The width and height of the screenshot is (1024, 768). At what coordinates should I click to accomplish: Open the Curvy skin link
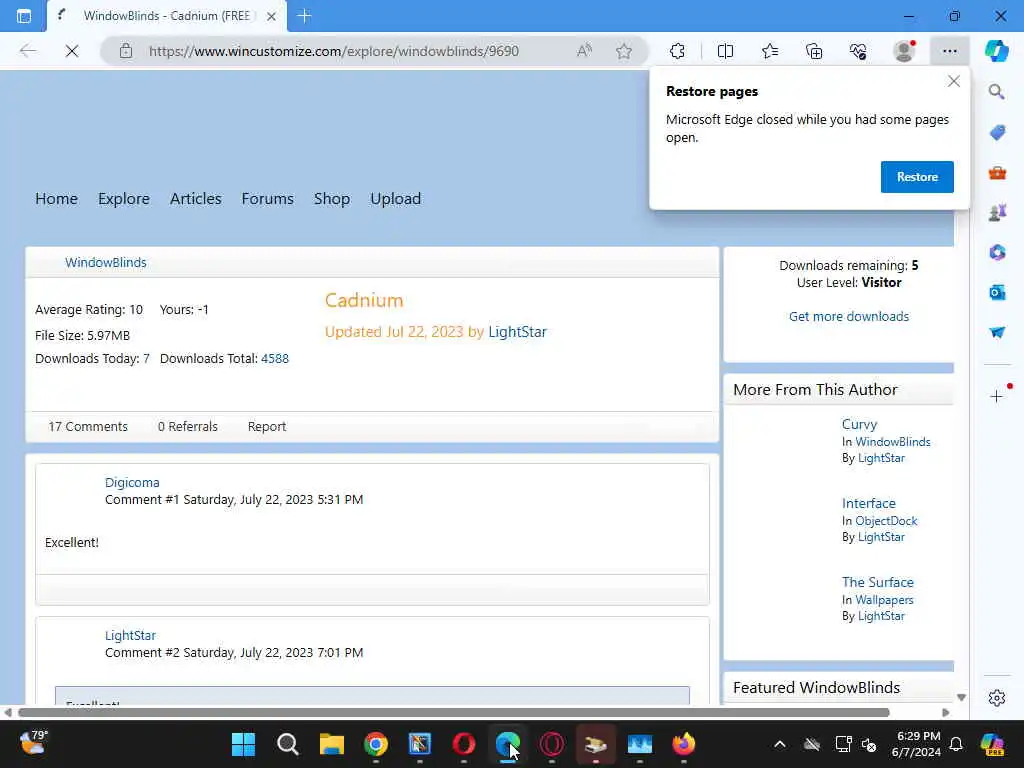(x=859, y=424)
